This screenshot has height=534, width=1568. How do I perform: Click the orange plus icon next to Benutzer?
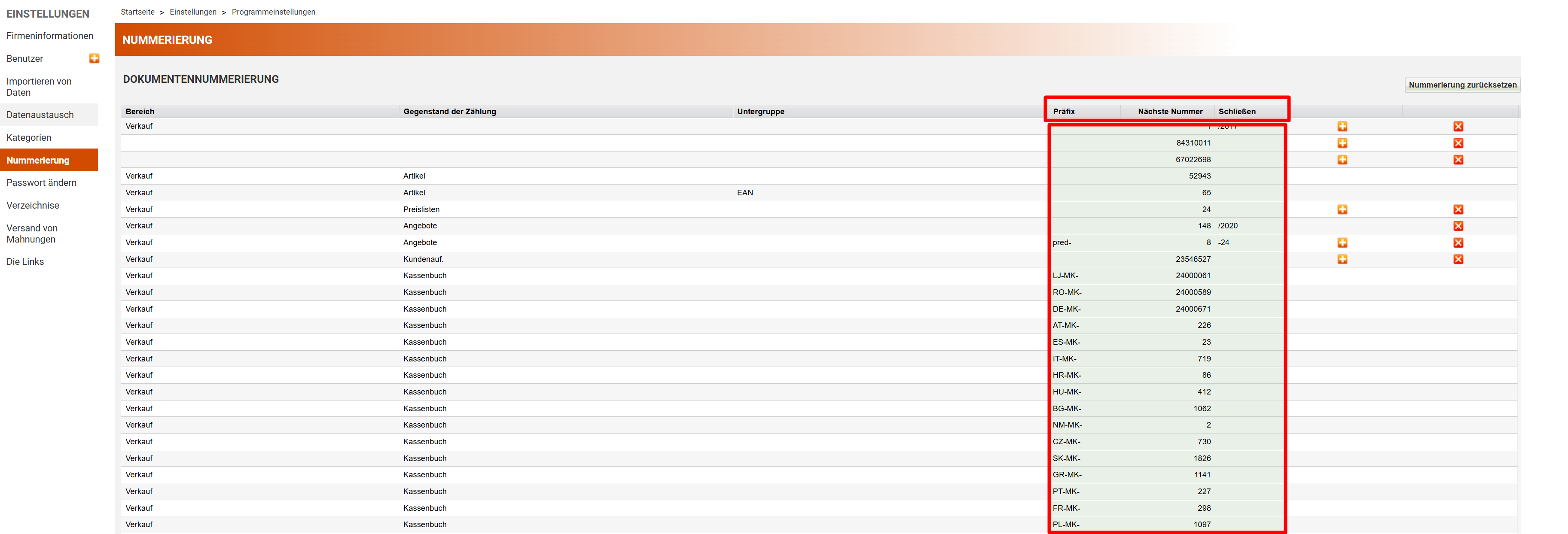95,58
